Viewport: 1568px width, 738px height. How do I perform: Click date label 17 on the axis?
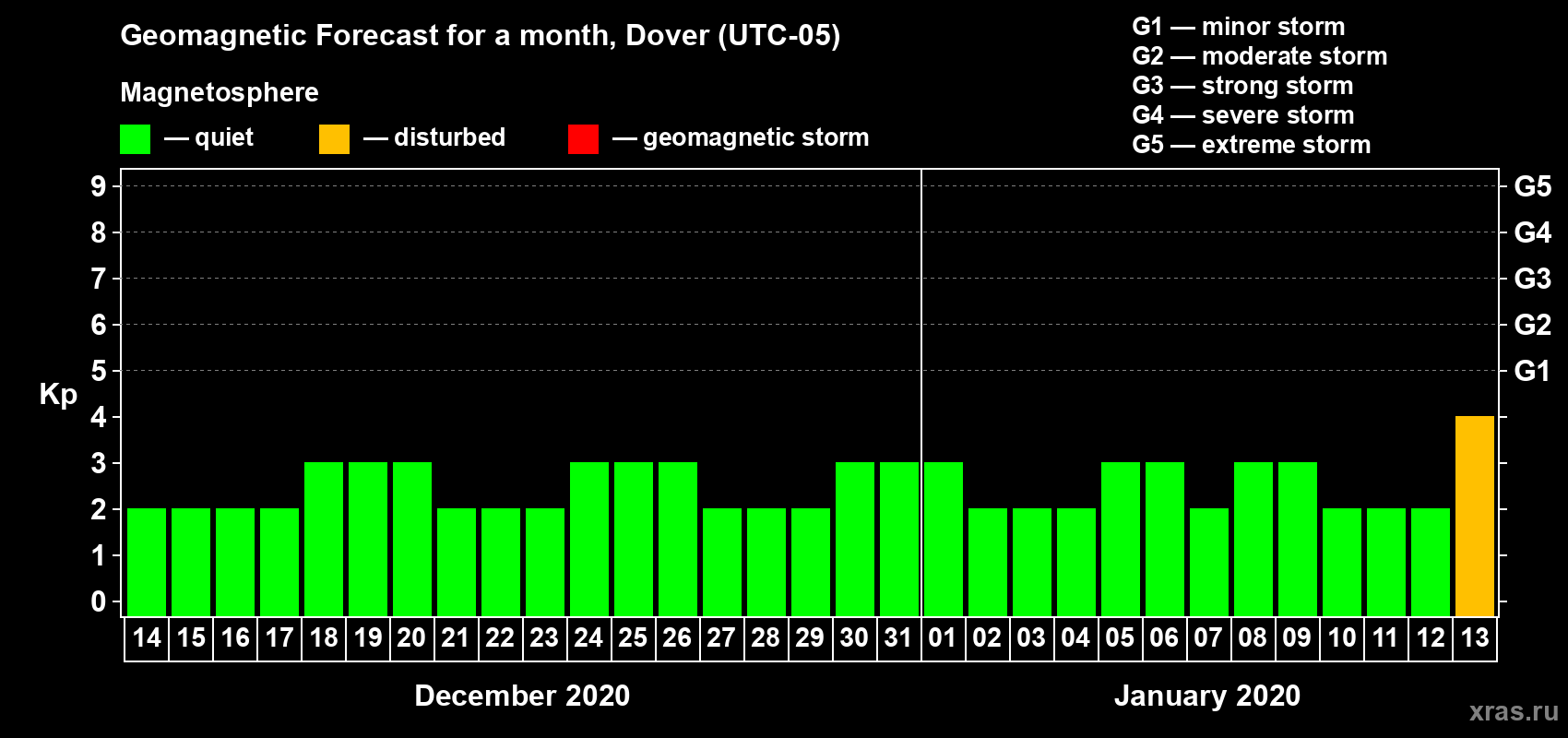[x=279, y=637]
